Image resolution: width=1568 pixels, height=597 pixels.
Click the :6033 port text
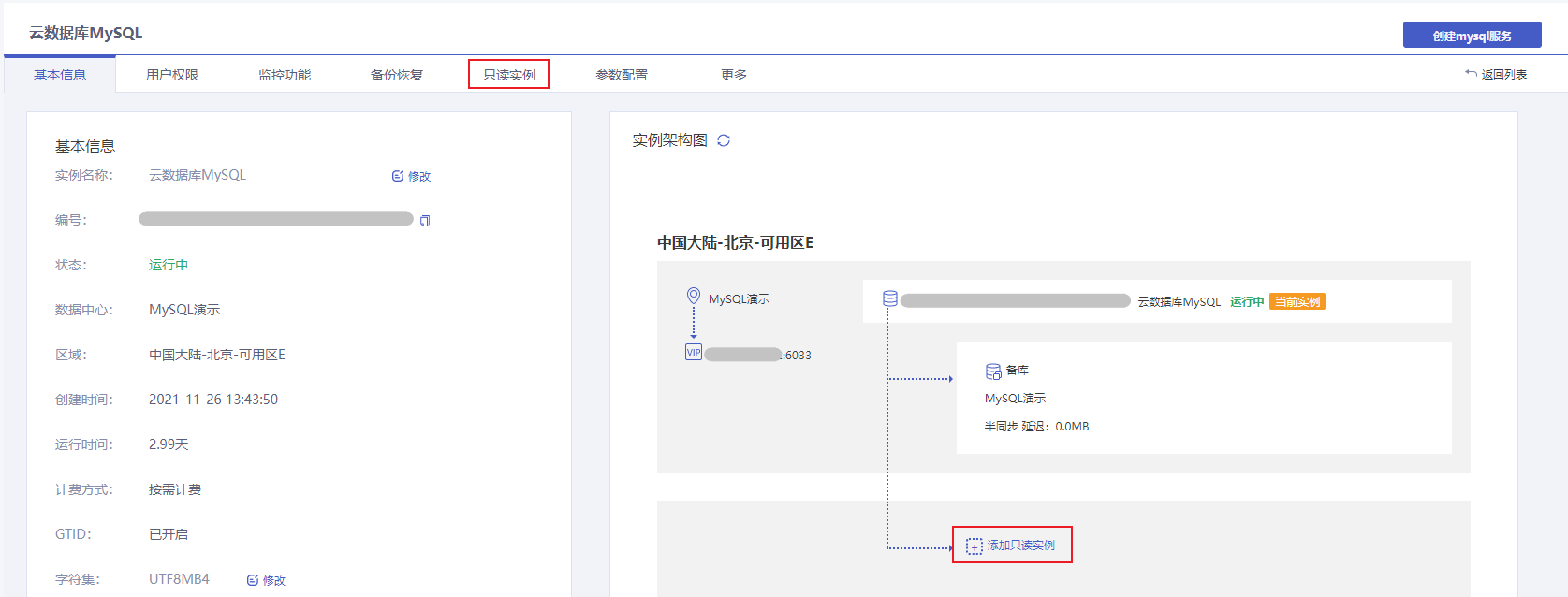(797, 356)
